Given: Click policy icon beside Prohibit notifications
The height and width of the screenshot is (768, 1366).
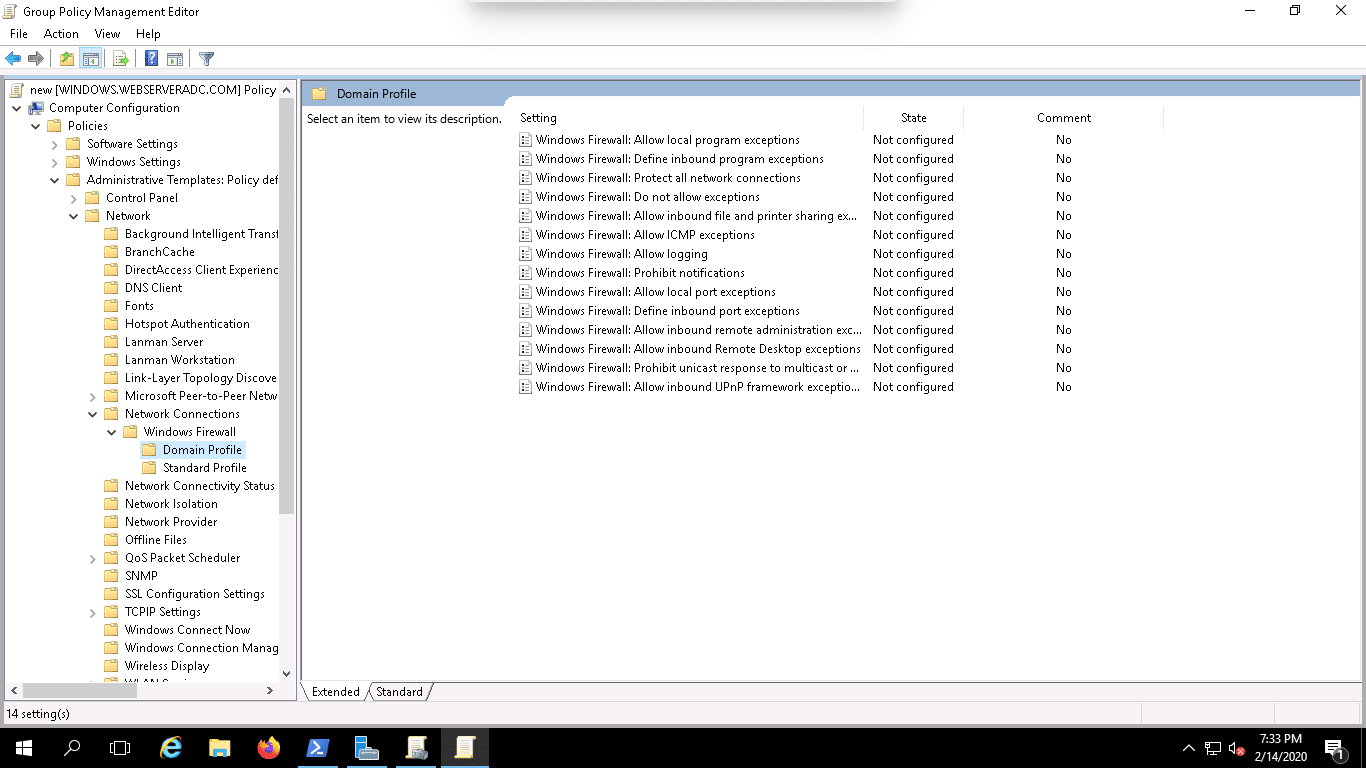Looking at the screenshot, I should click(525, 273).
